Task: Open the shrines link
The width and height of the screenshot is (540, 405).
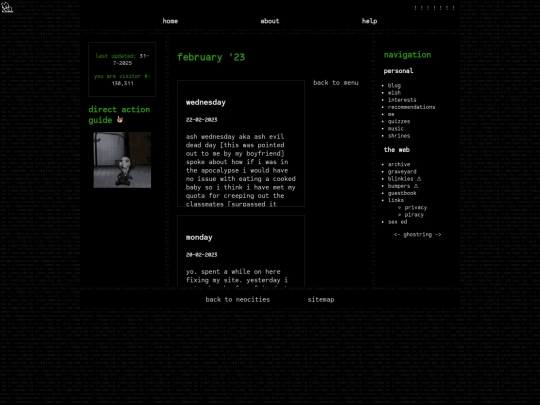Action: 399,136
